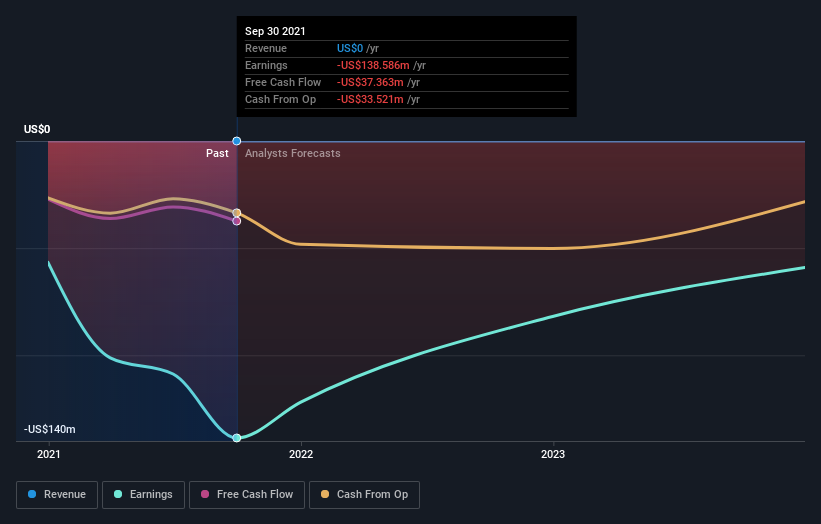Click the blue dot in Revenue legend
Image resolution: width=821 pixels, height=524 pixels.
tap(32, 494)
